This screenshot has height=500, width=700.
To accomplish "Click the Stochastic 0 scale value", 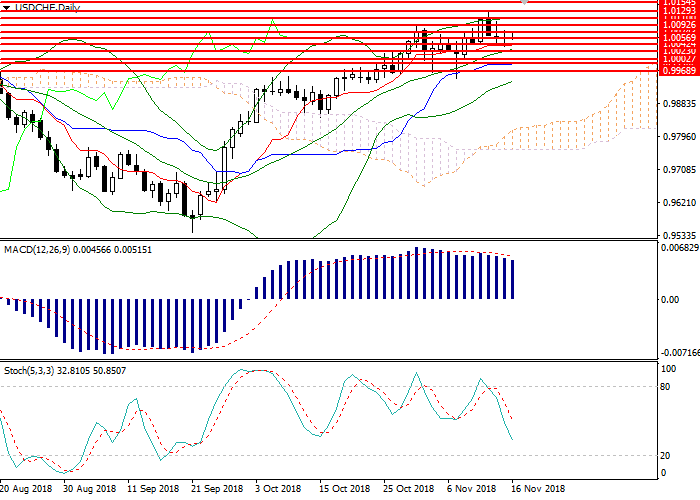I will [663, 473].
